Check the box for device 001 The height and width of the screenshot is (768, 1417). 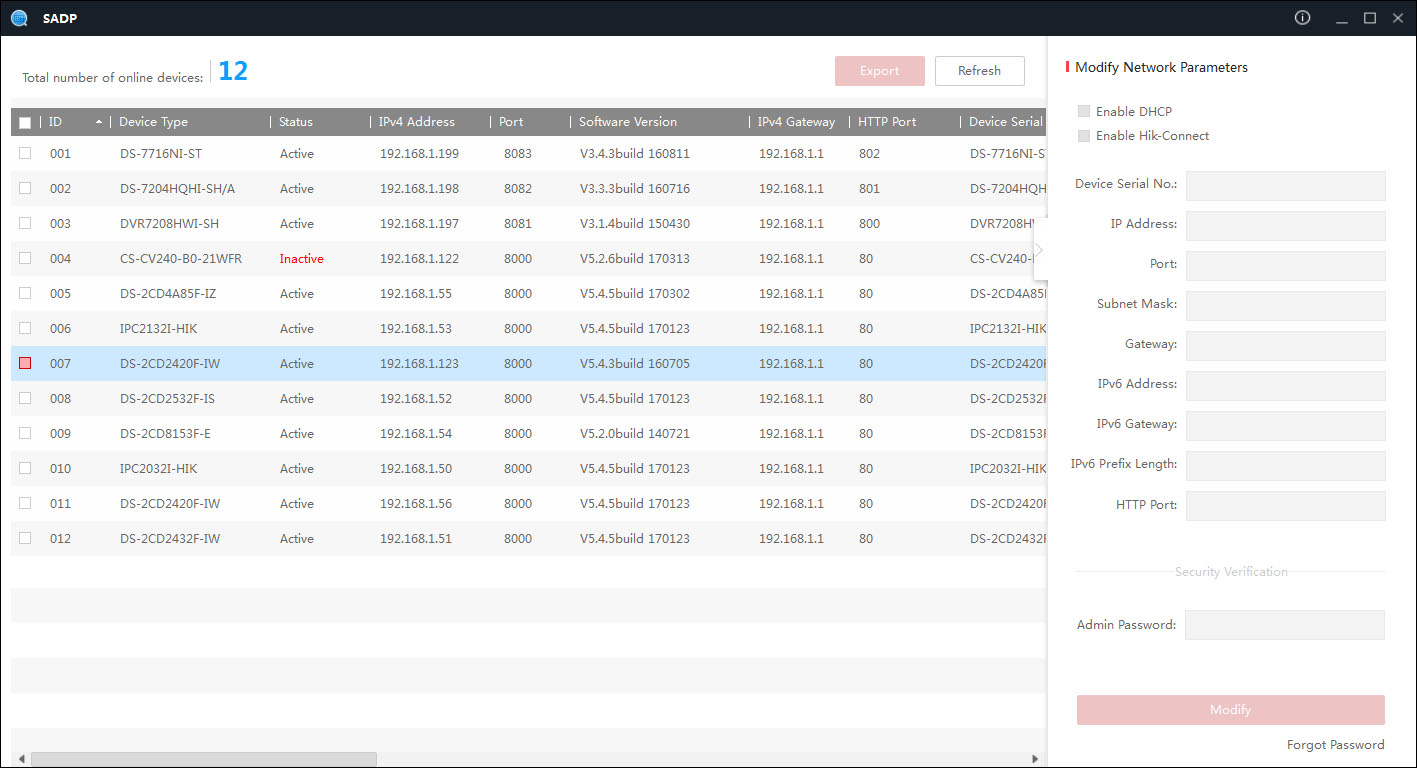pyautogui.click(x=25, y=153)
